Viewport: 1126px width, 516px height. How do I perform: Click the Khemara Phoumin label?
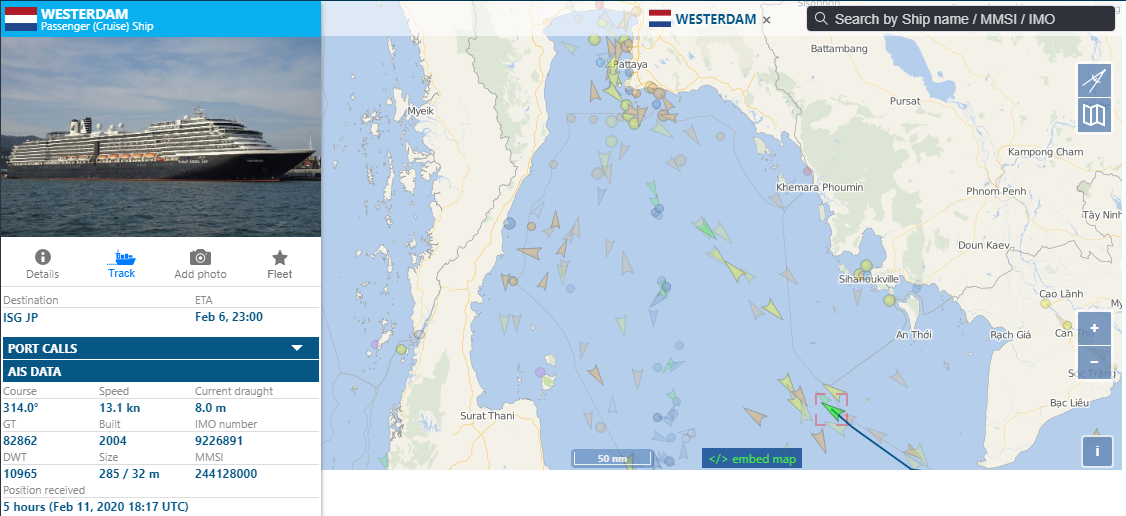coord(819,187)
